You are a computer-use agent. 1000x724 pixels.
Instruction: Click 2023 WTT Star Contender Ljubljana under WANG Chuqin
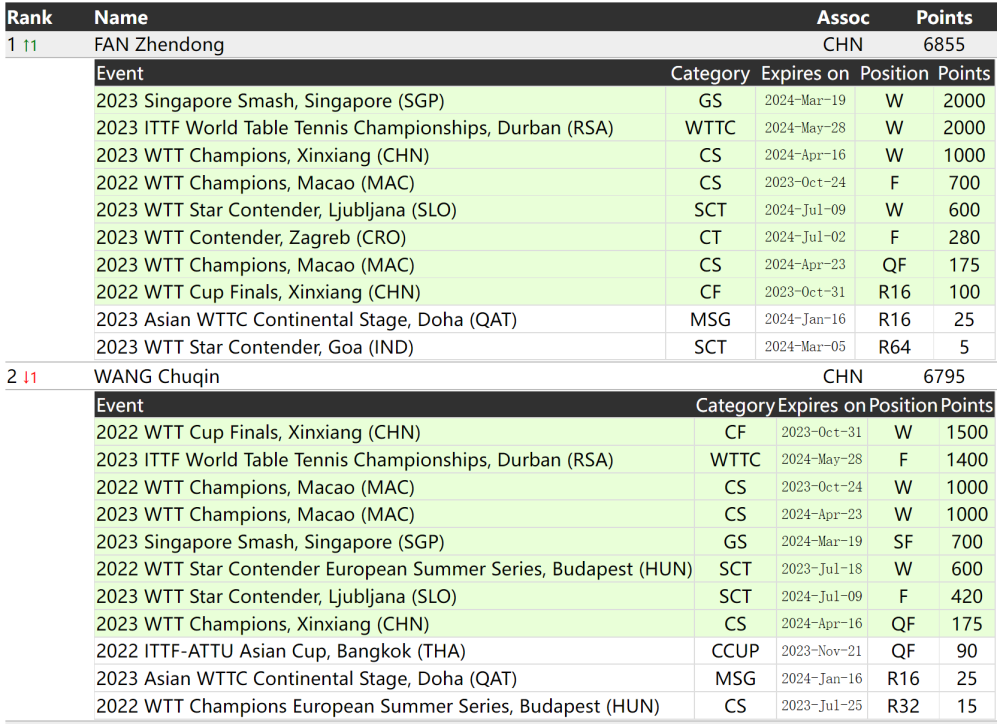click(276, 597)
